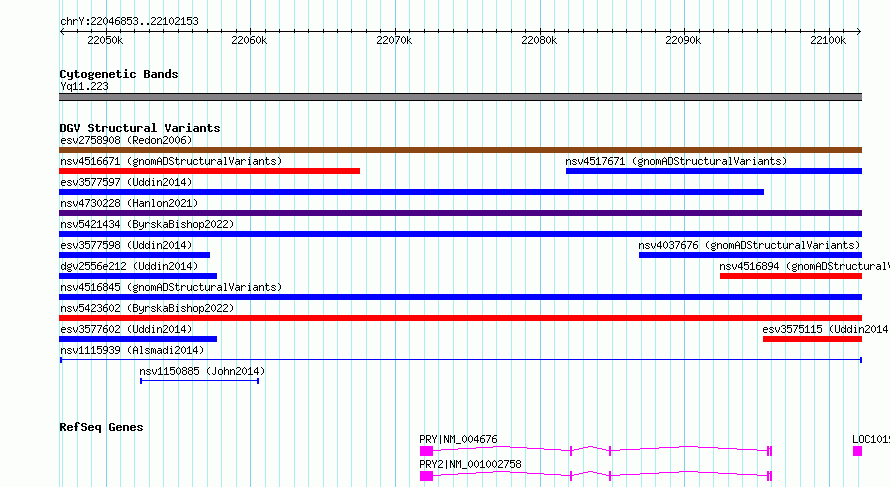Image resolution: width=890 pixels, height=487 pixels.
Task: Open the nsv1150885 (John2014) thin line feature
Action: pos(200,381)
